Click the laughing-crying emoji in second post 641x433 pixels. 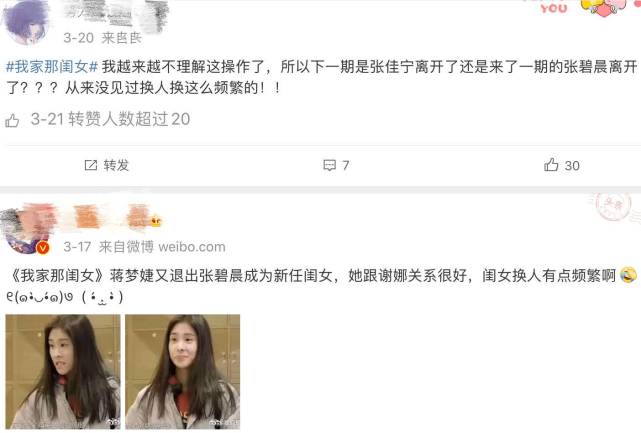628,275
